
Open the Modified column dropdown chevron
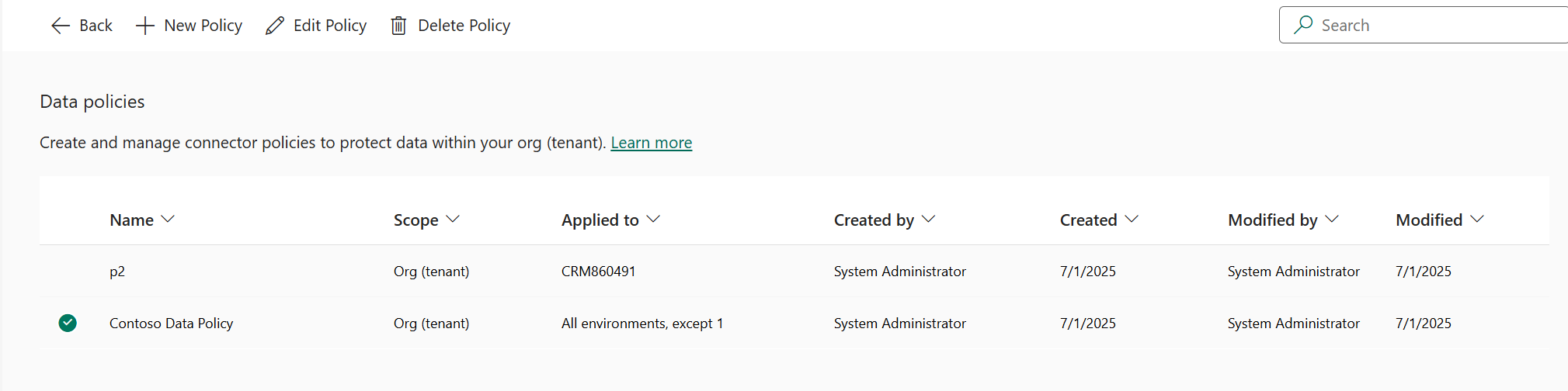tap(1477, 220)
